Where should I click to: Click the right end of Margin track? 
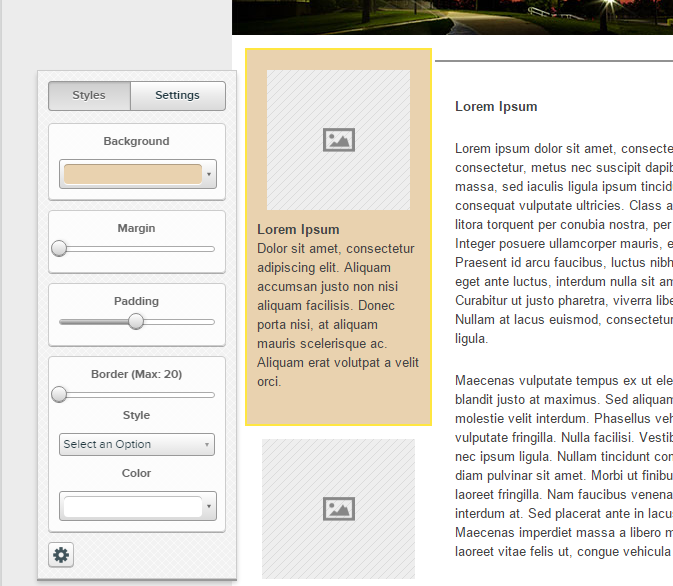click(211, 248)
